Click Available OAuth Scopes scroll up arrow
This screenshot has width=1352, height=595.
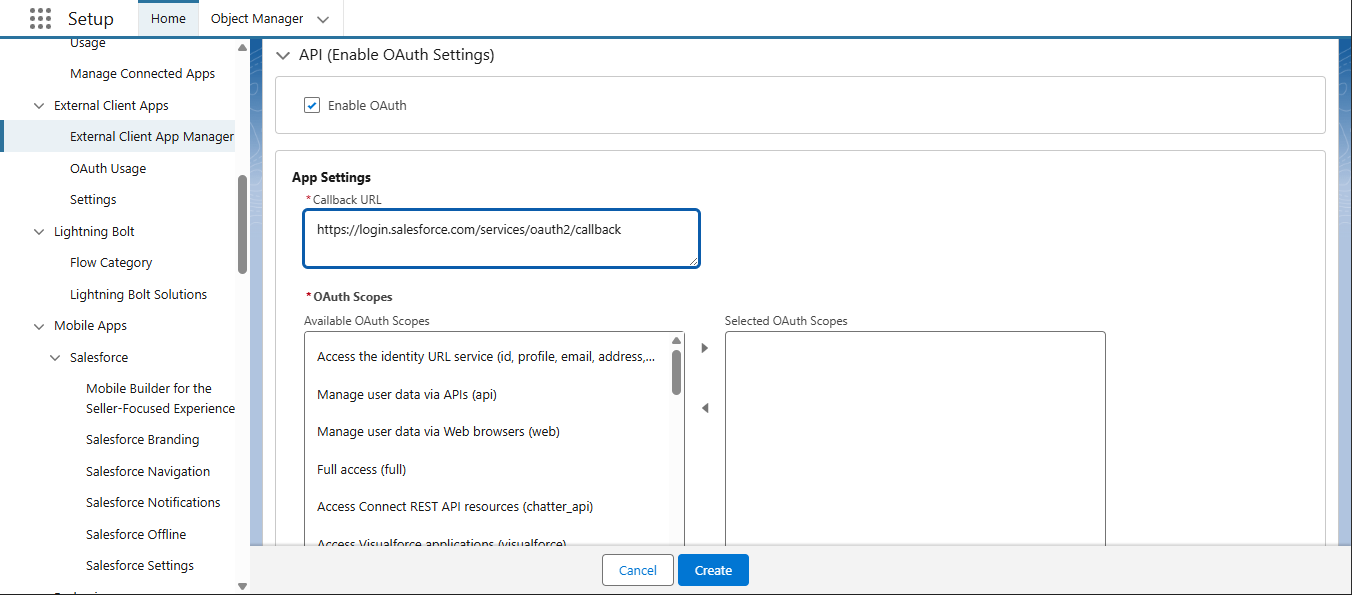point(677,341)
